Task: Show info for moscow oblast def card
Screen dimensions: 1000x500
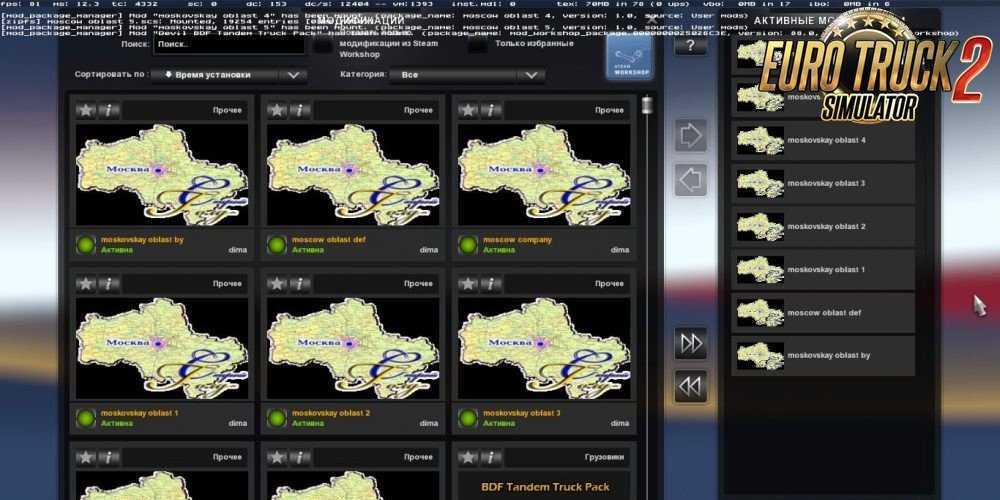Action: pyautogui.click(x=300, y=110)
